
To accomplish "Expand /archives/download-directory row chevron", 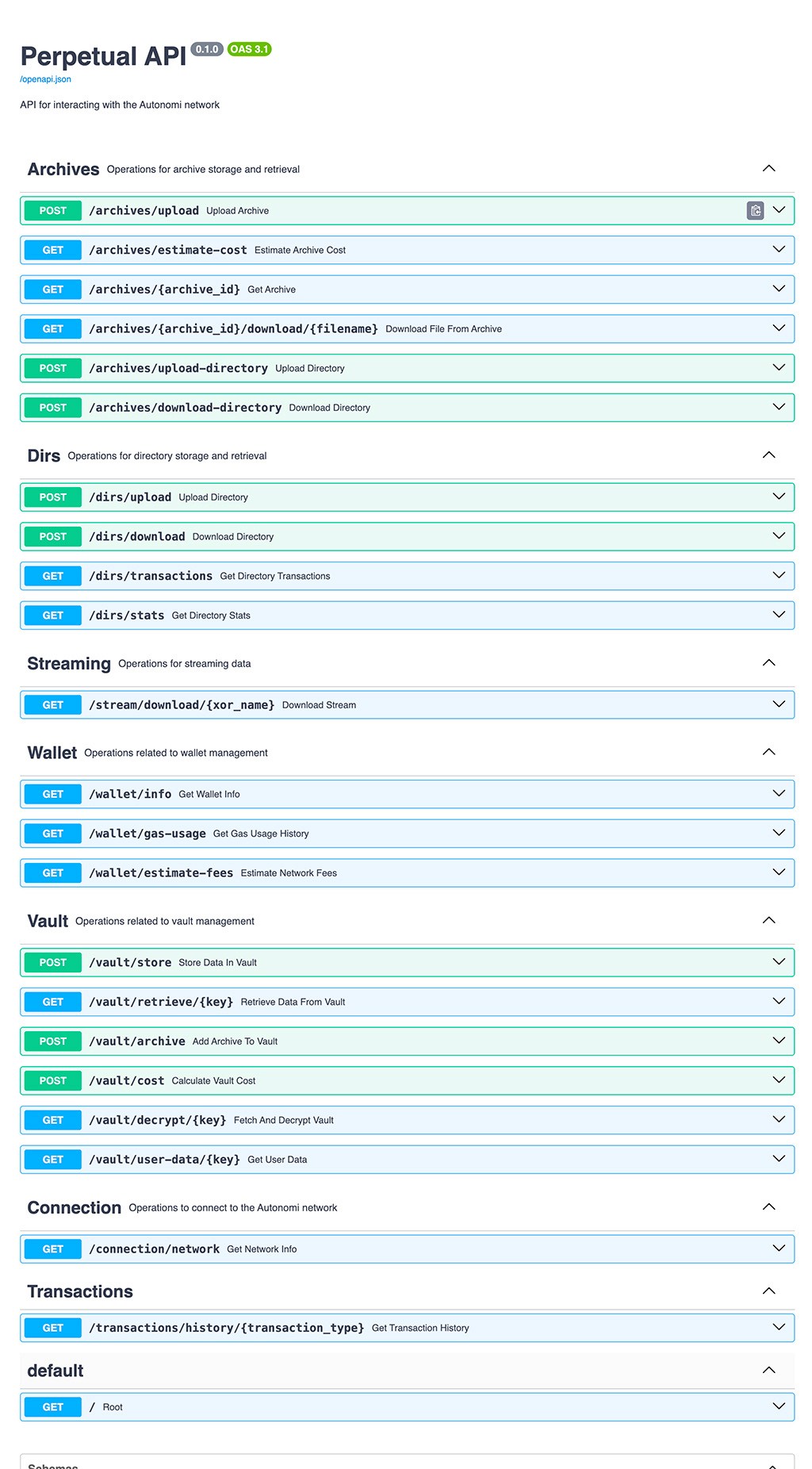I will [779, 408].
